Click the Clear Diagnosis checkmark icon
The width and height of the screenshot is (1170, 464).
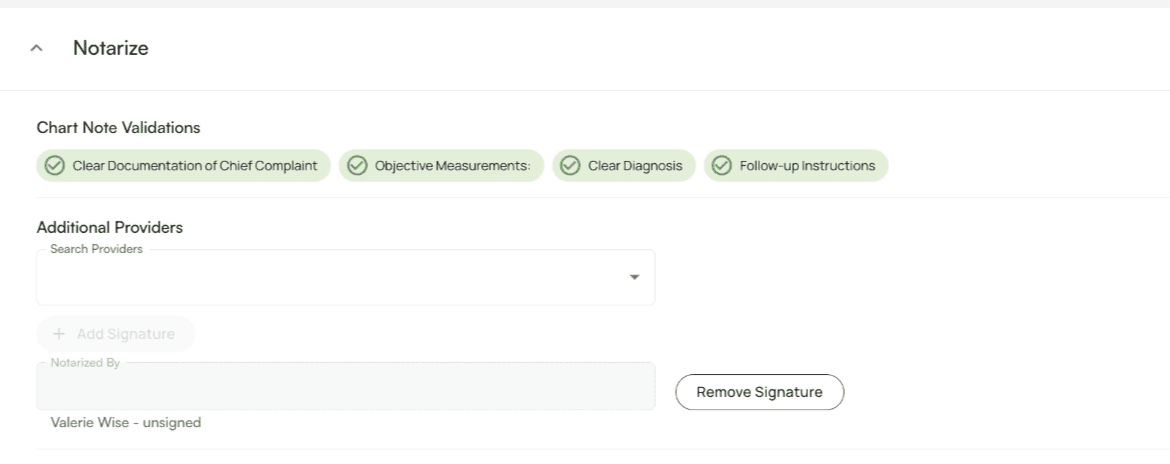(570, 166)
